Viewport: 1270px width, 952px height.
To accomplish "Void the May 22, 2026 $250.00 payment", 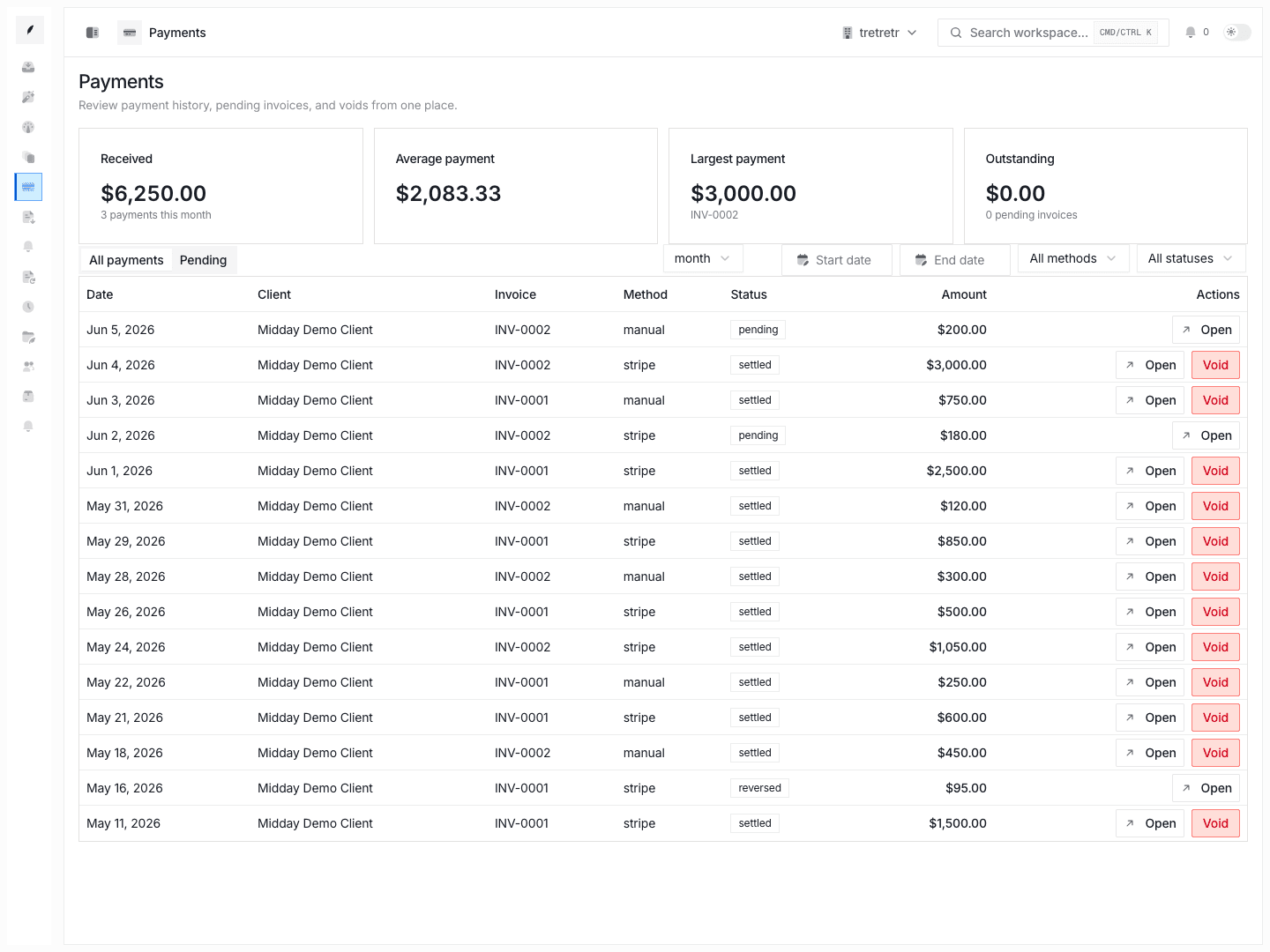I will coord(1215,682).
